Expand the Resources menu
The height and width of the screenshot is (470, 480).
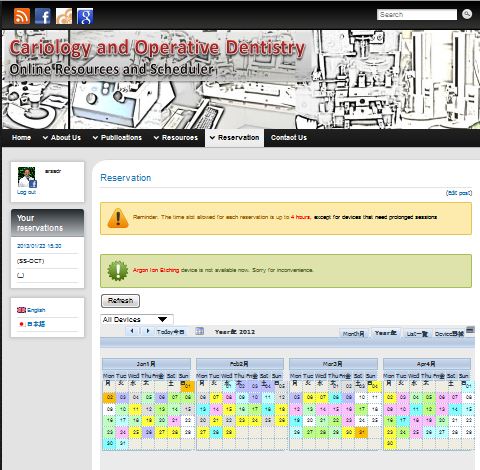pyautogui.click(x=176, y=138)
